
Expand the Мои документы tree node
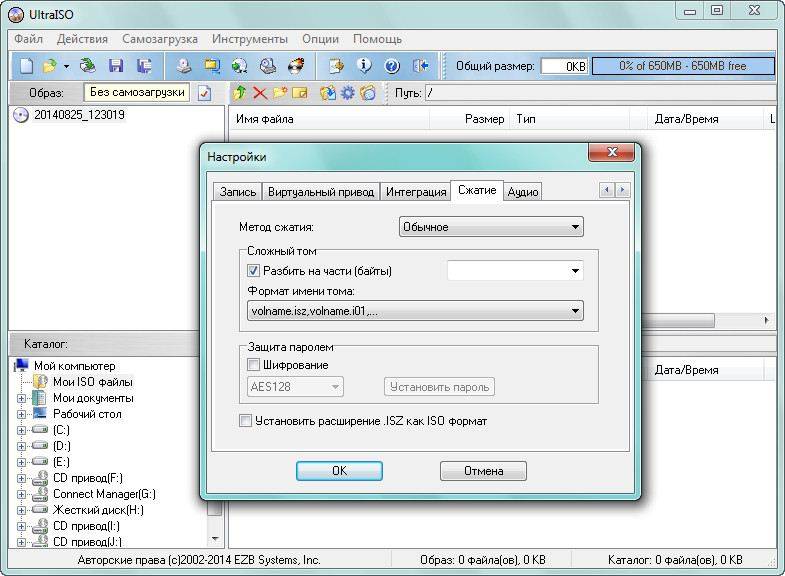(21, 399)
